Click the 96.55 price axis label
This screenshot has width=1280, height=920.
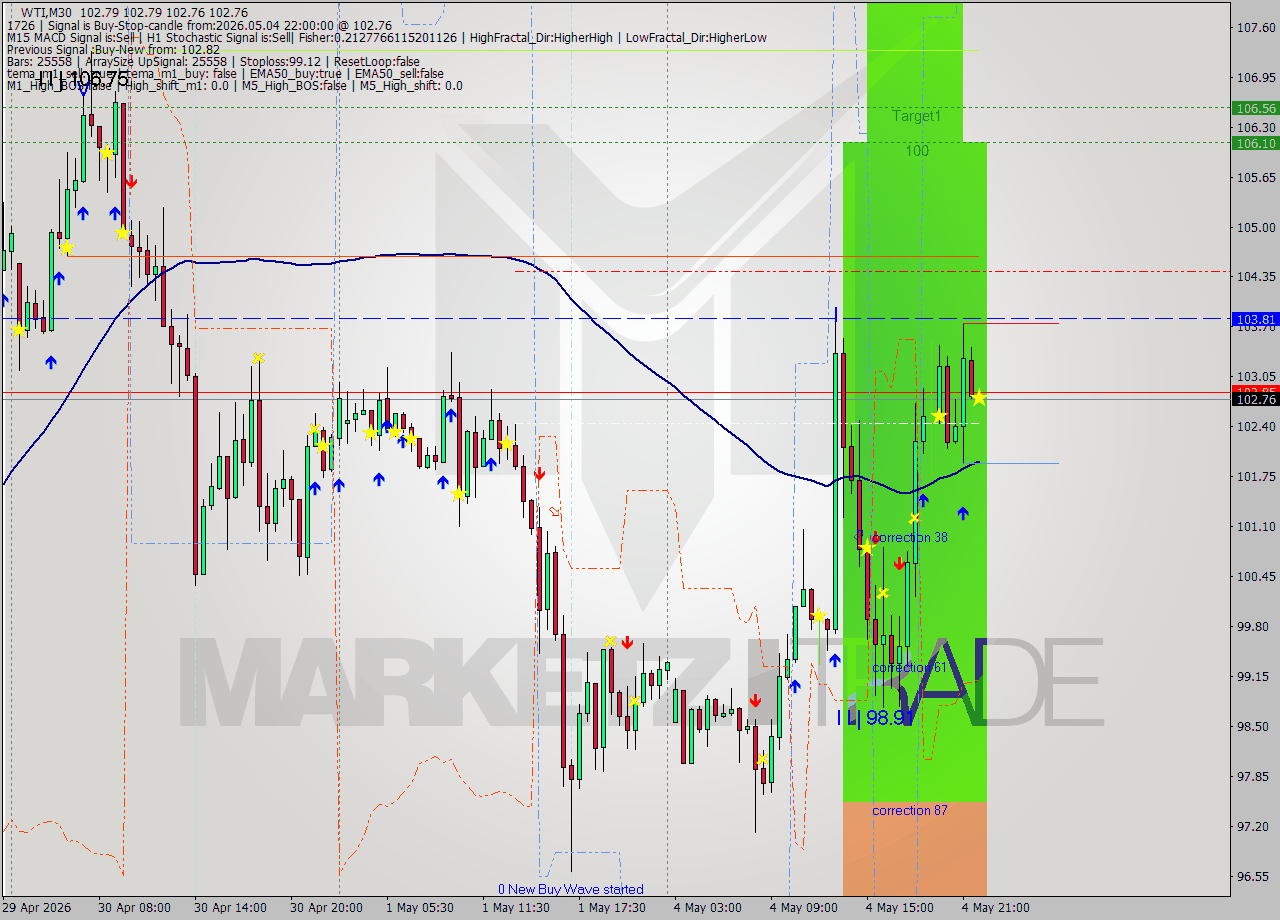pyautogui.click(x=1254, y=876)
